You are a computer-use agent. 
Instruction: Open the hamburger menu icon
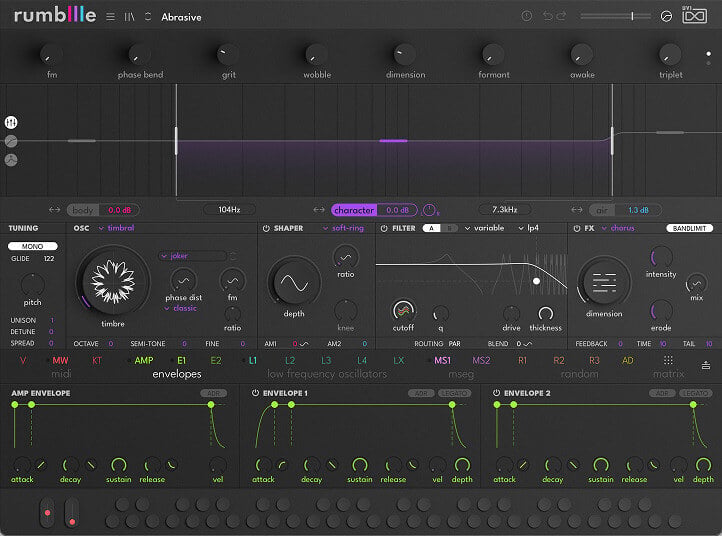(x=111, y=17)
